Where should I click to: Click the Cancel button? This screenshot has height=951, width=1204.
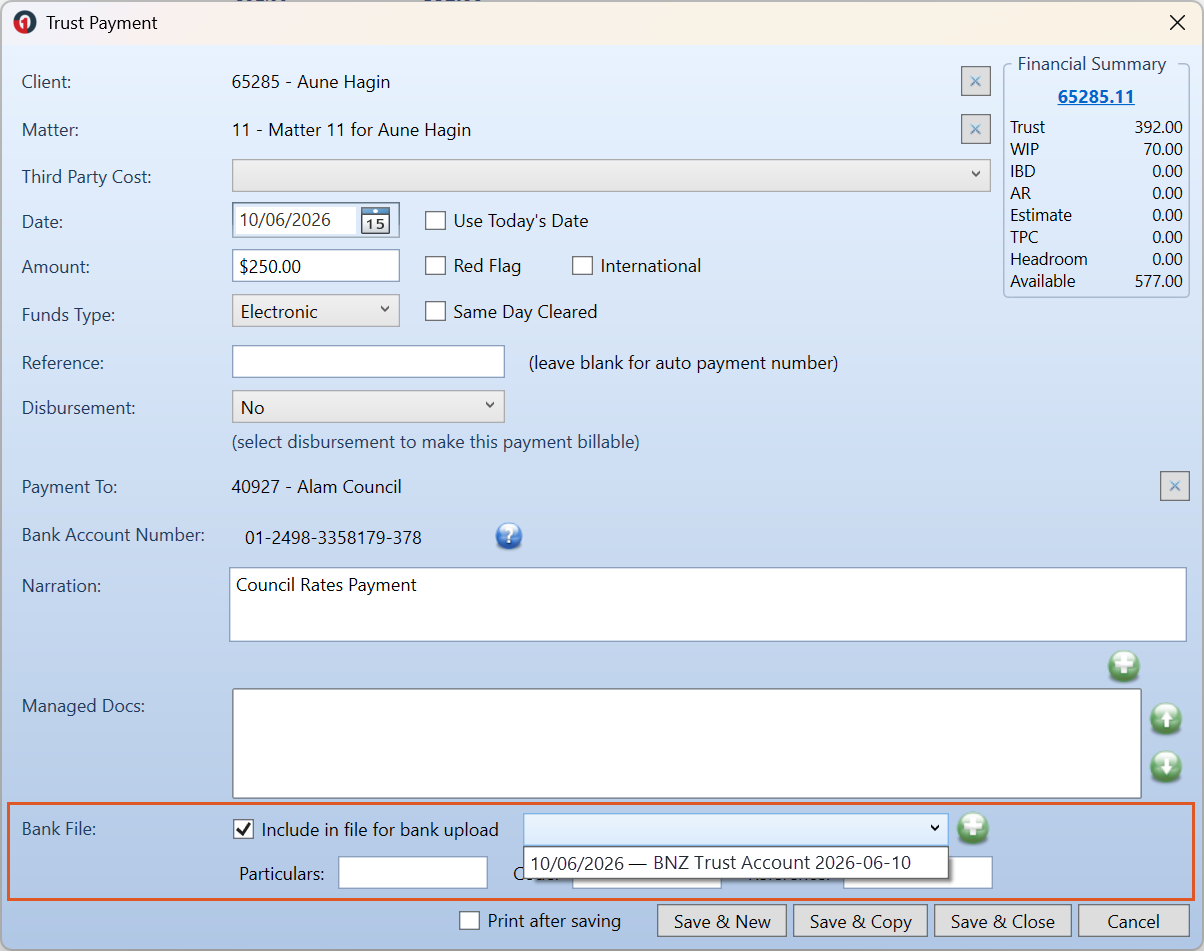tap(1134, 921)
